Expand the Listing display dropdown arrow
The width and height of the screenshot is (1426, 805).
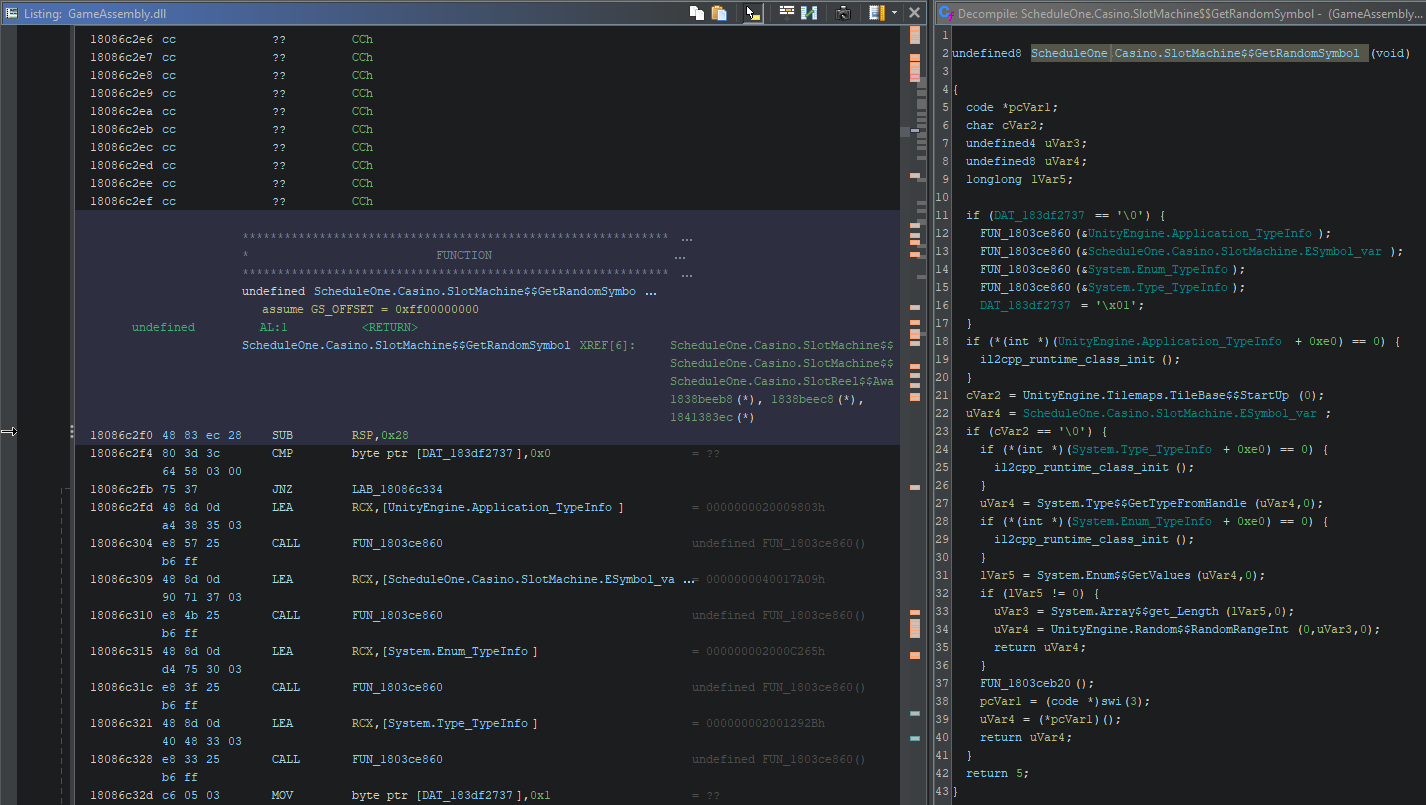(x=894, y=13)
